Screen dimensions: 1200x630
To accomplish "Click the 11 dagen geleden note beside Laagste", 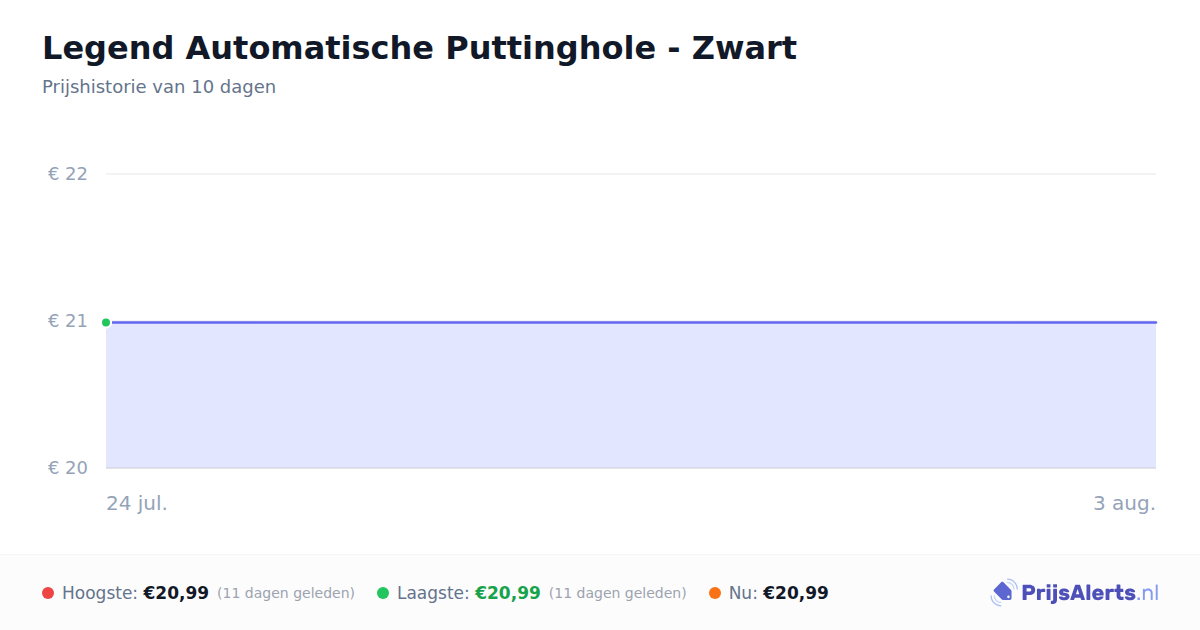I will [x=618, y=593].
